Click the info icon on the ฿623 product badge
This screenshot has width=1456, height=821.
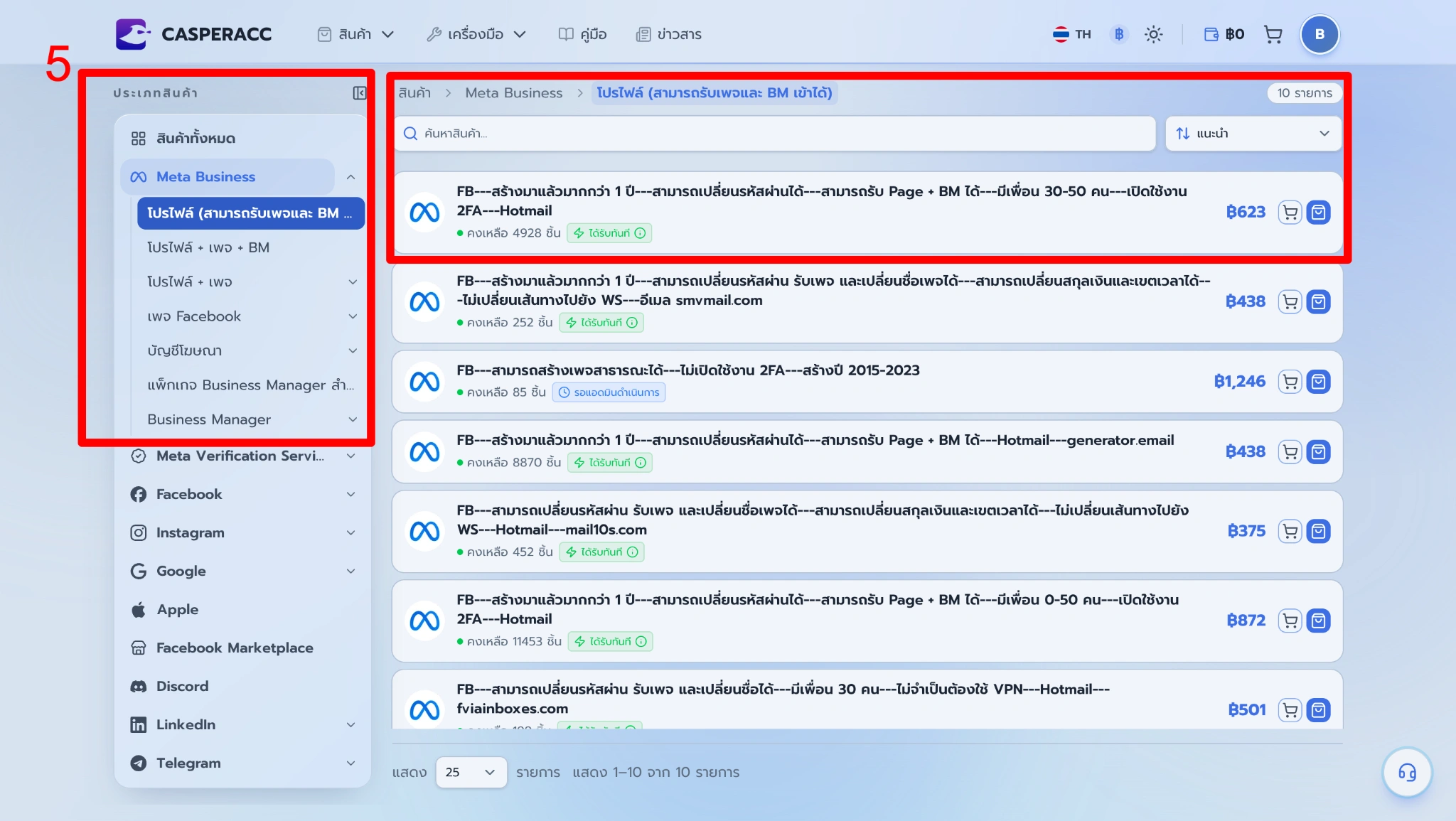640,233
